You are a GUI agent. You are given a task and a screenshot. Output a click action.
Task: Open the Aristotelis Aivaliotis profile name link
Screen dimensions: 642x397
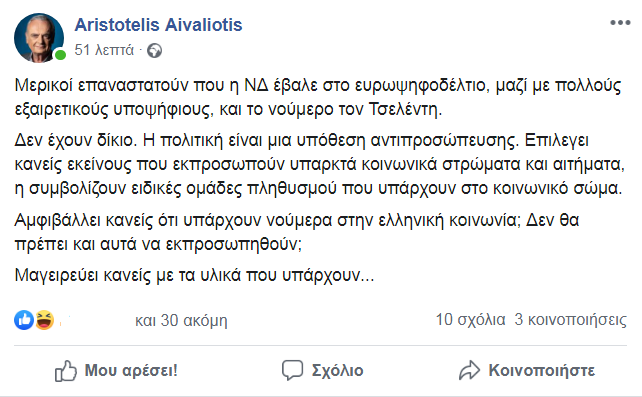(x=158, y=25)
